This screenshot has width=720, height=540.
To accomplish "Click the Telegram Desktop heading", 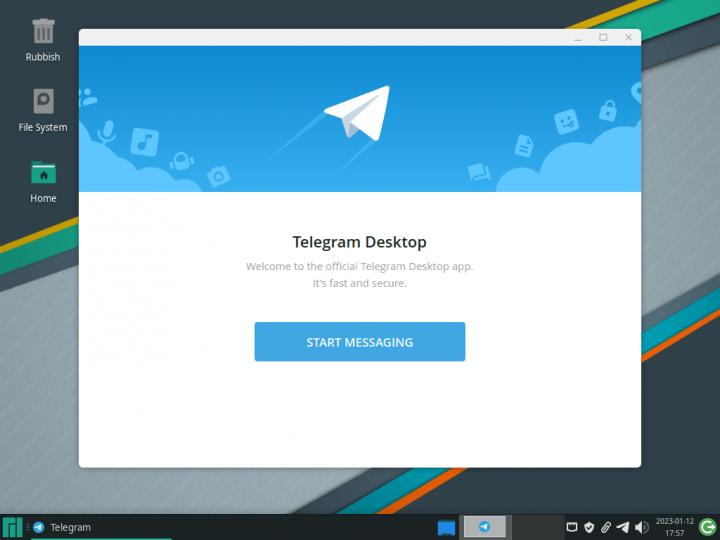I will 360,242.
